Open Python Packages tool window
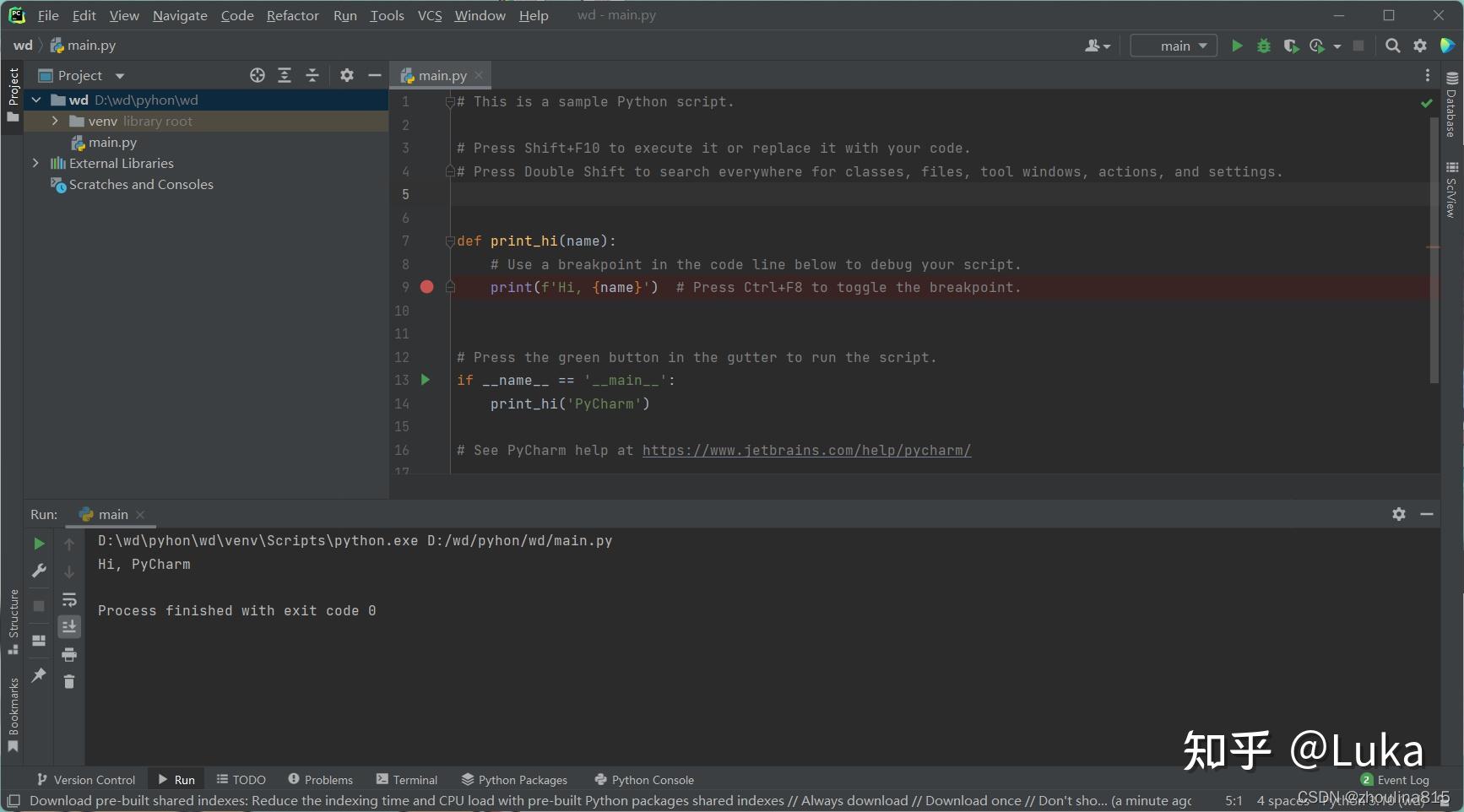1464x812 pixels. [x=514, y=780]
